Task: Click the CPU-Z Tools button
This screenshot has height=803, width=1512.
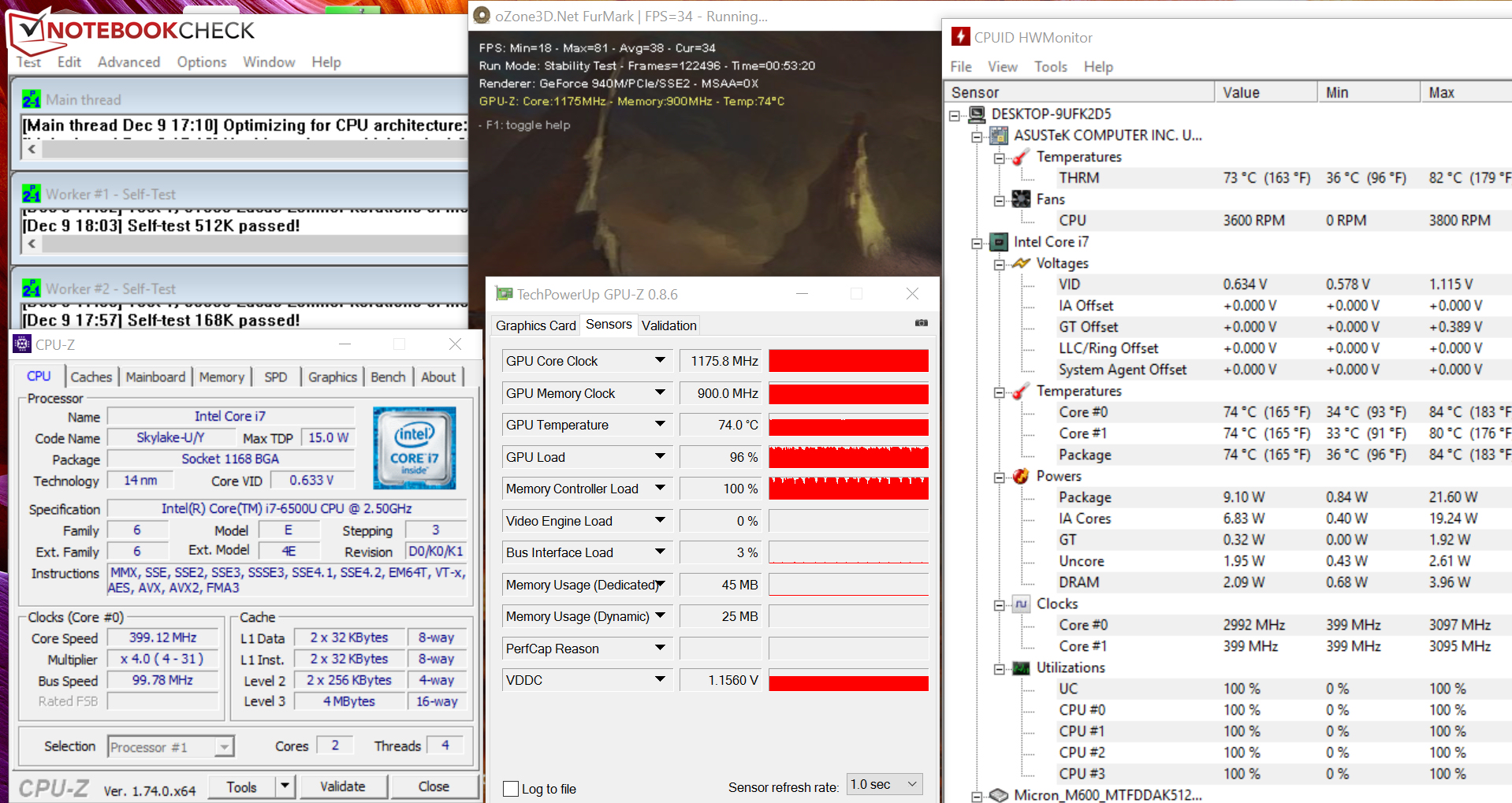Action: [242, 786]
